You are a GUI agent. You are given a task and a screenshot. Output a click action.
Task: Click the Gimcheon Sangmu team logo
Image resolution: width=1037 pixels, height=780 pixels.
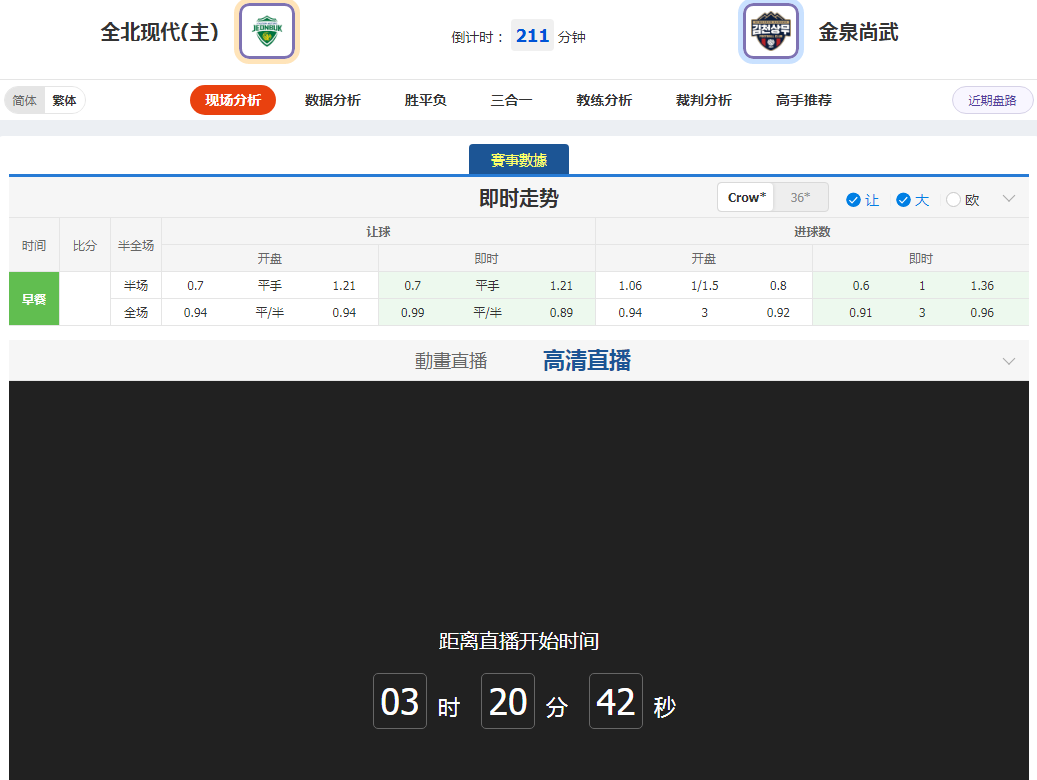770,32
